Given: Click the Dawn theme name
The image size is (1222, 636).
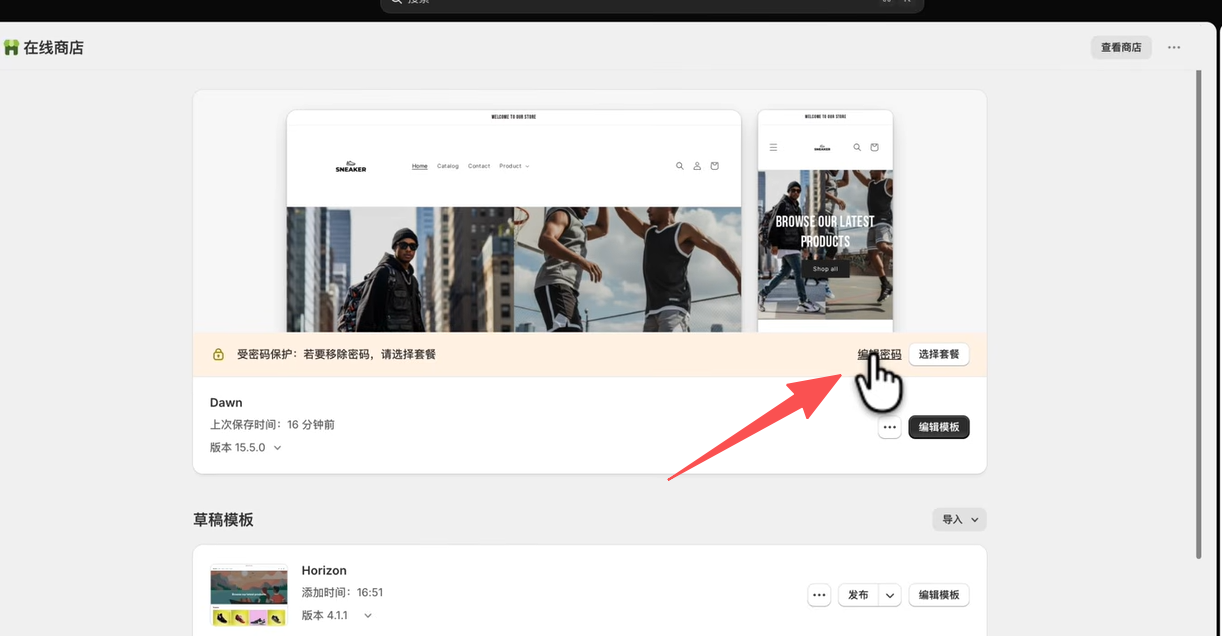Looking at the screenshot, I should click(226, 403).
